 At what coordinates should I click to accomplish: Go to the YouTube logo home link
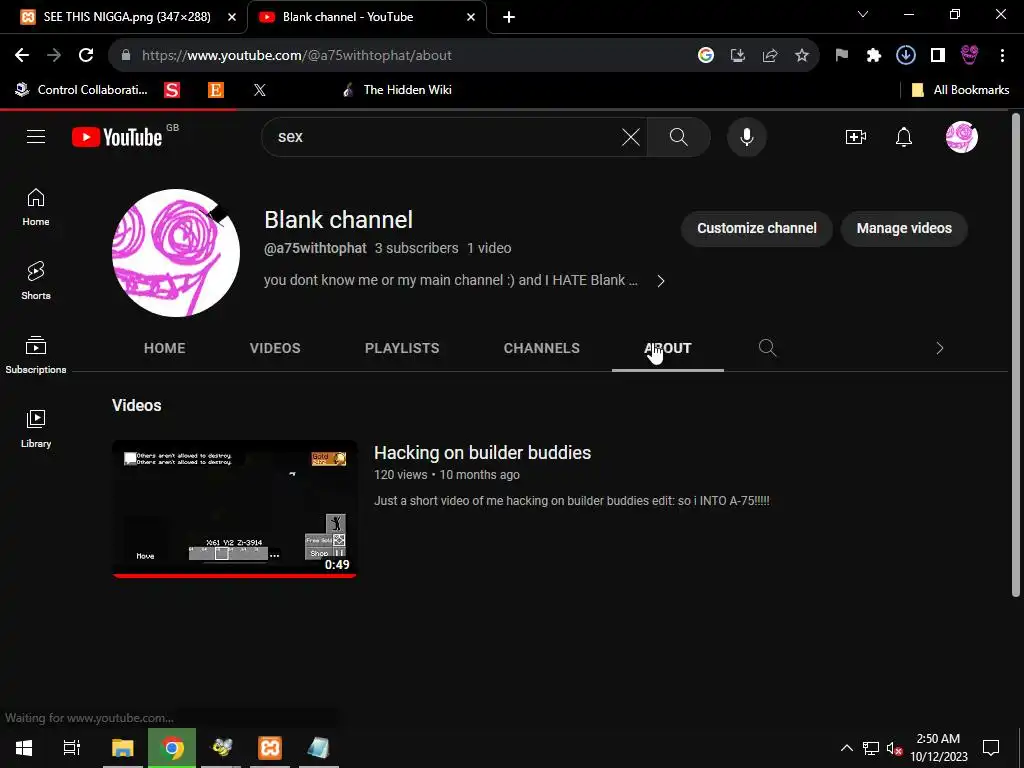[117, 137]
